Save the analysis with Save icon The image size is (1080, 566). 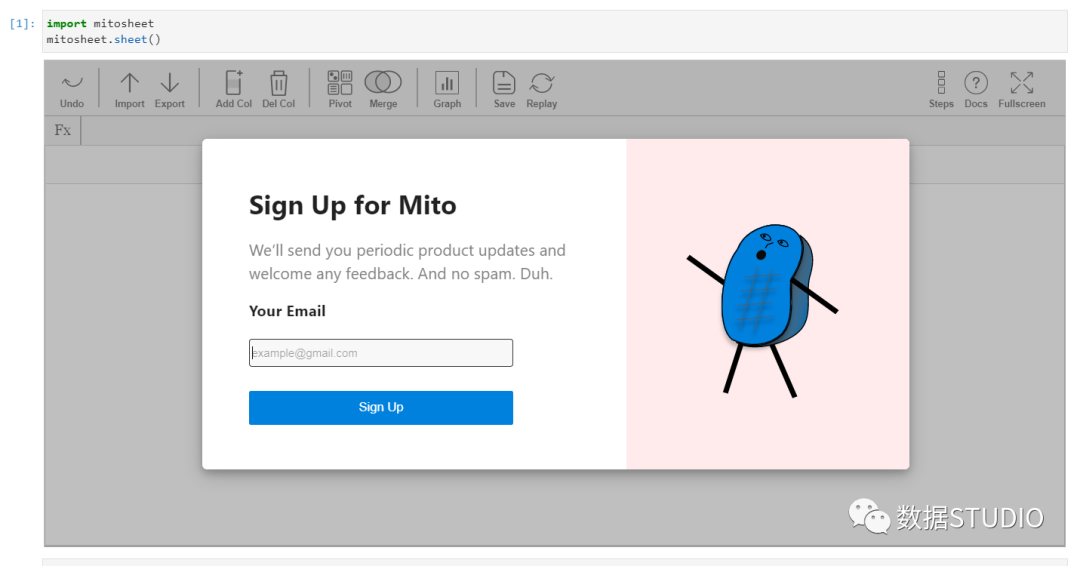point(504,90)
